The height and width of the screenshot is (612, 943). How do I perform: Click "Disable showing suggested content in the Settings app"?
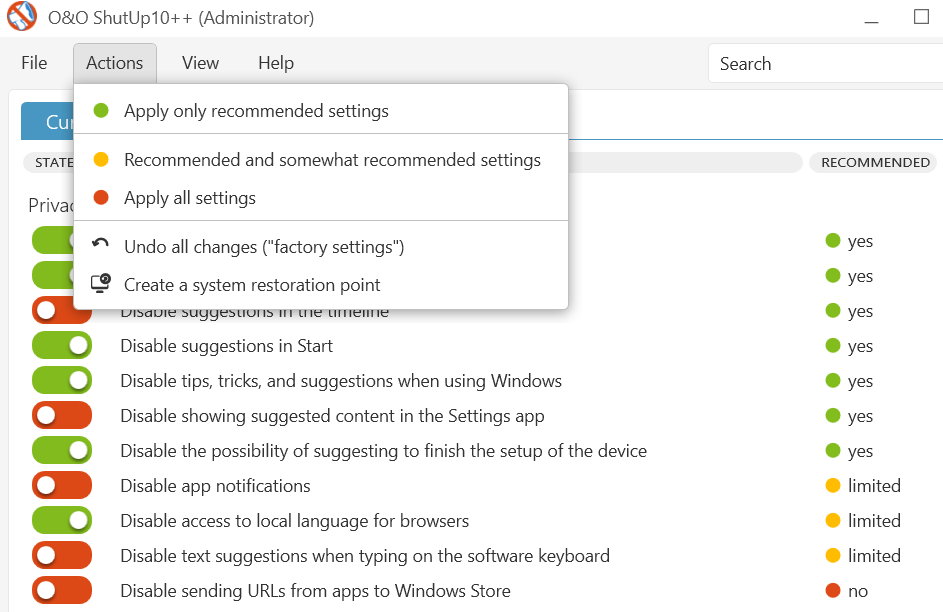coord(332,416)
